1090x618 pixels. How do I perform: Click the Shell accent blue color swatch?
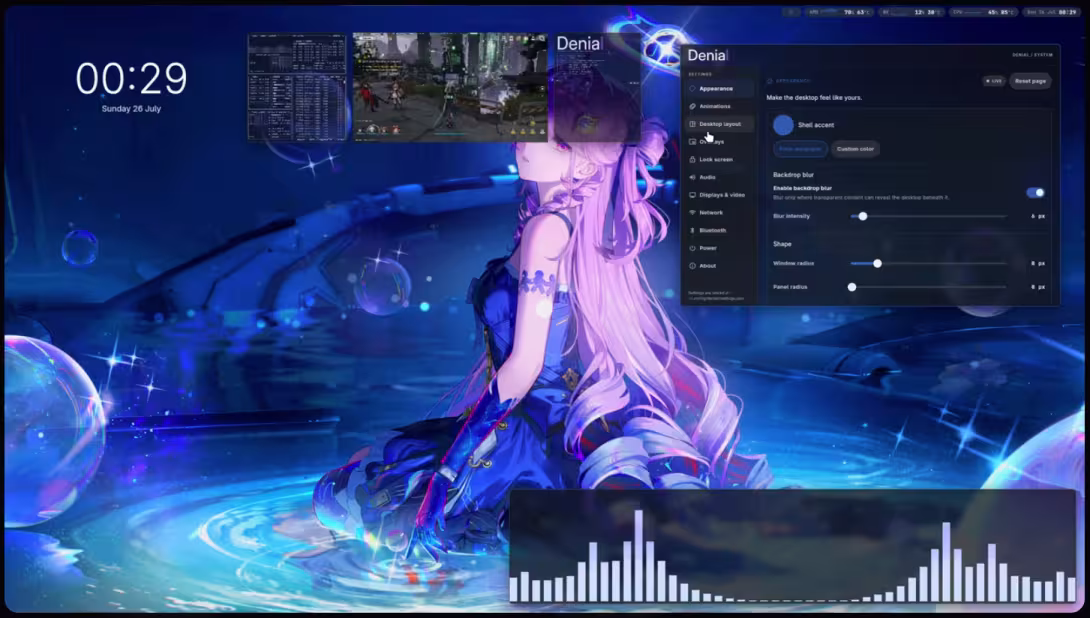pos(783,124)
